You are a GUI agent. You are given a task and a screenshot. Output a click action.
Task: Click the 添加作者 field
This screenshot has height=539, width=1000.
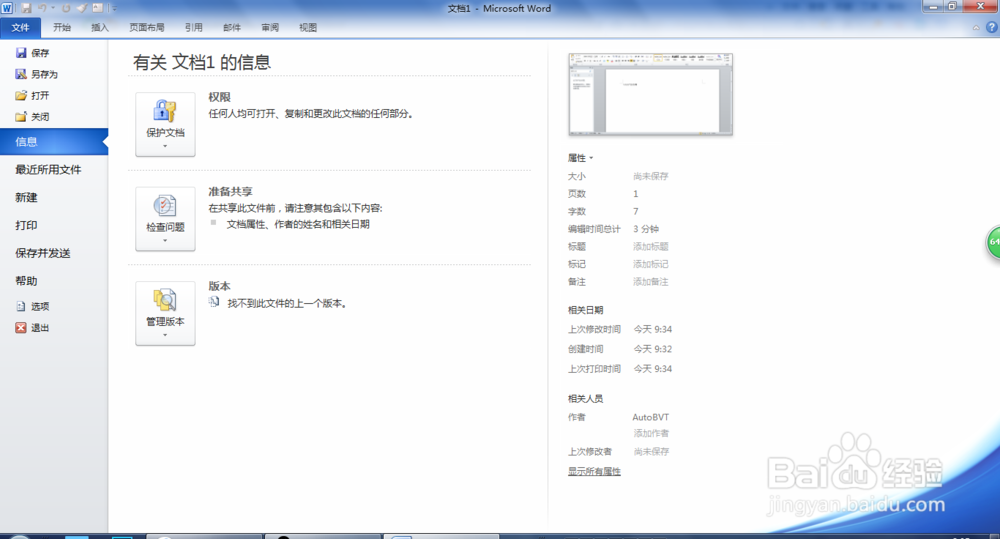[651, 433]
